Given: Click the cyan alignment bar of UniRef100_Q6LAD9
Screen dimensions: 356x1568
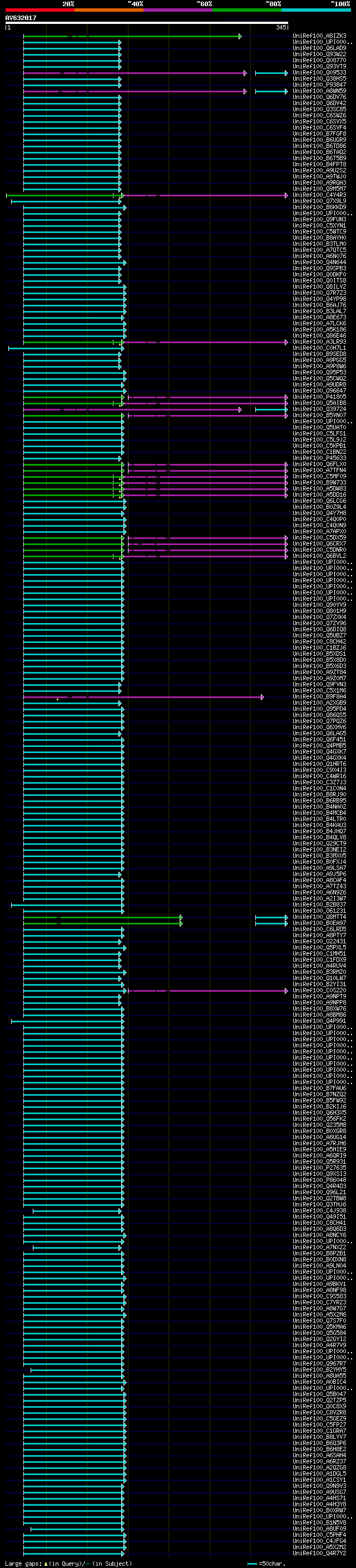Looking at the screenshot, I should (72, 49).
